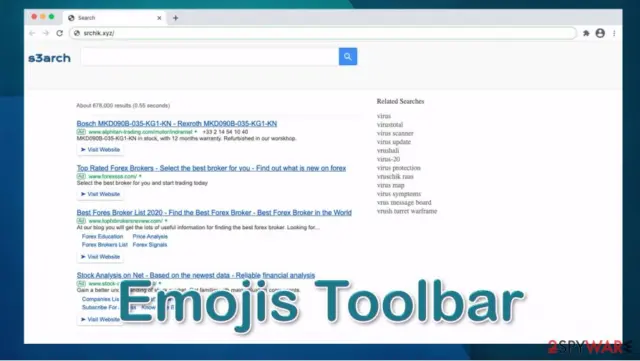Open the profile account icon
This screenshot has height=361, width=640.
click(x=600, y=33)
